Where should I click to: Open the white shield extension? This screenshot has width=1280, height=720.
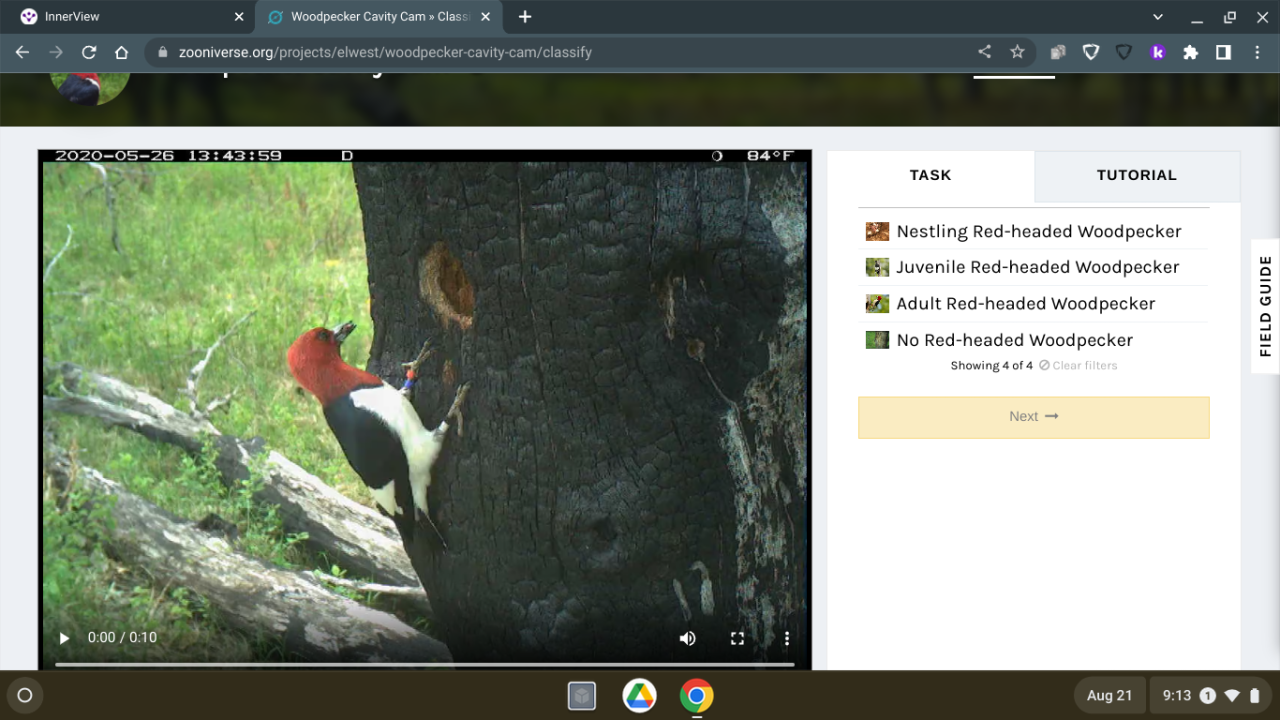pyautogui.click(x=1091, y=52)
